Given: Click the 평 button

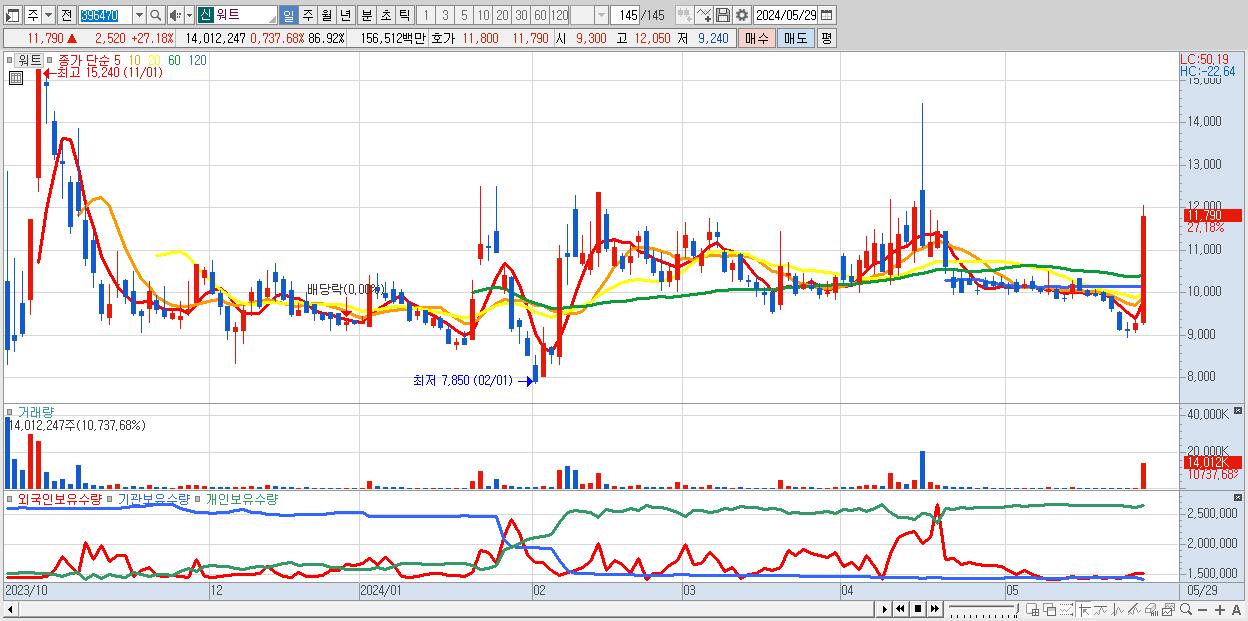Looking at the screenshot, I should (x=826, y=38).
